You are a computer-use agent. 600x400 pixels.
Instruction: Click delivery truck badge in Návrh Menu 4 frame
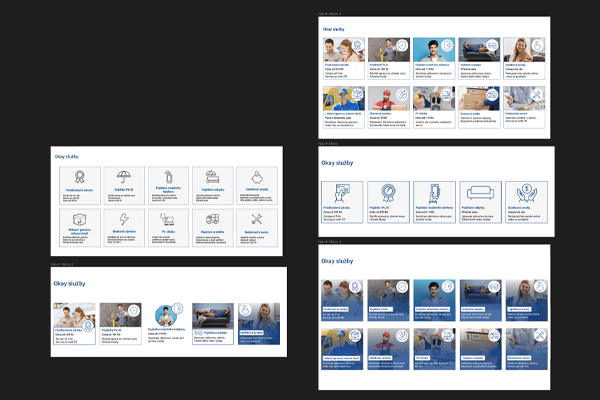pos(492,95)
